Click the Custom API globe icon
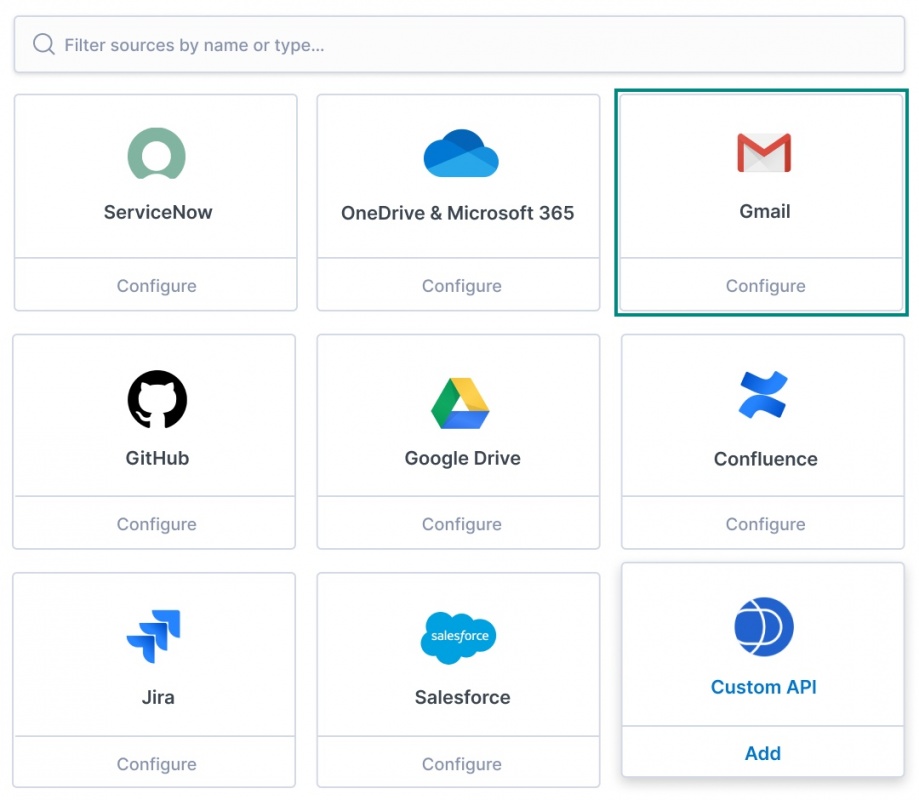919x800 pixels. pos(764,627)
